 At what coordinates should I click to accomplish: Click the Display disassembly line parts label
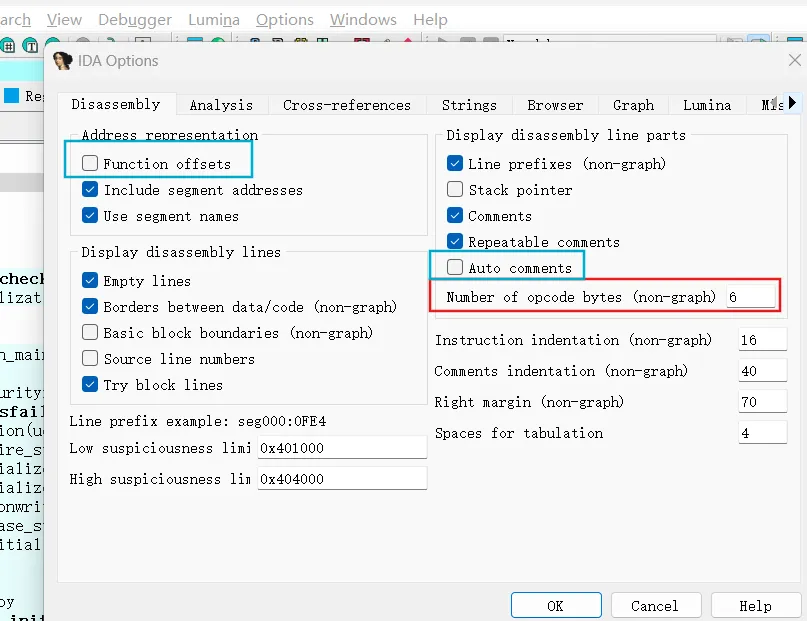pyautogui.click(x=566, y=135)
